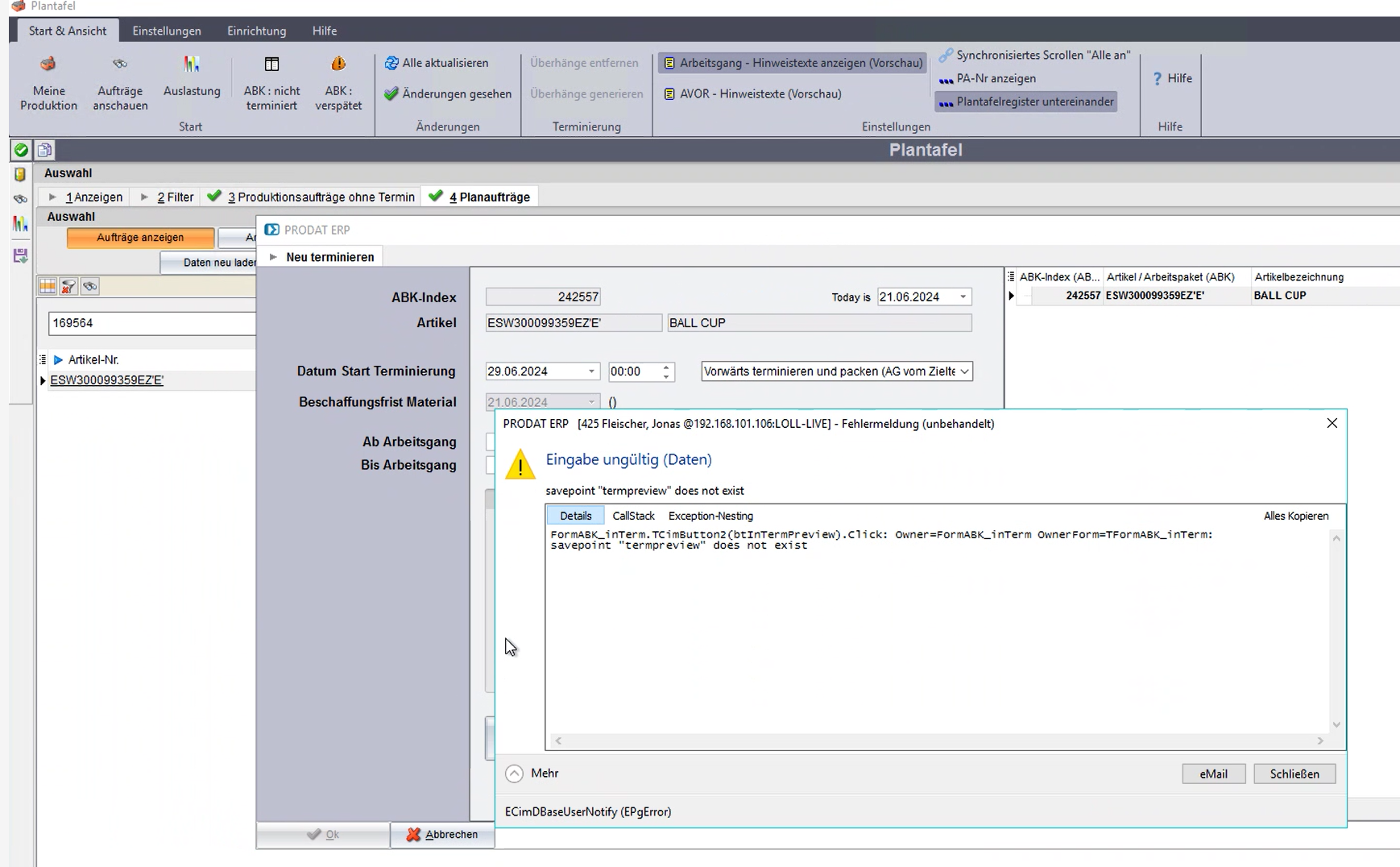Click Änderungen gesehen checkmark icon
The height and width of the screenshot is (867, 1400).
[391, 93]
